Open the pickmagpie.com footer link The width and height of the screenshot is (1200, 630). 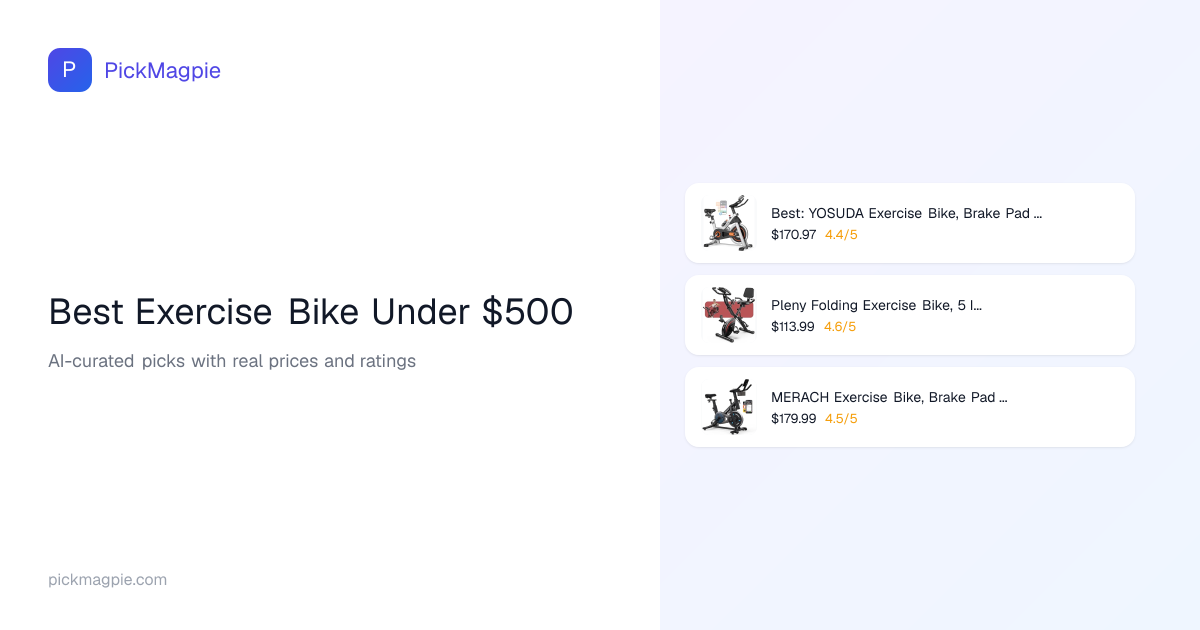107,580
